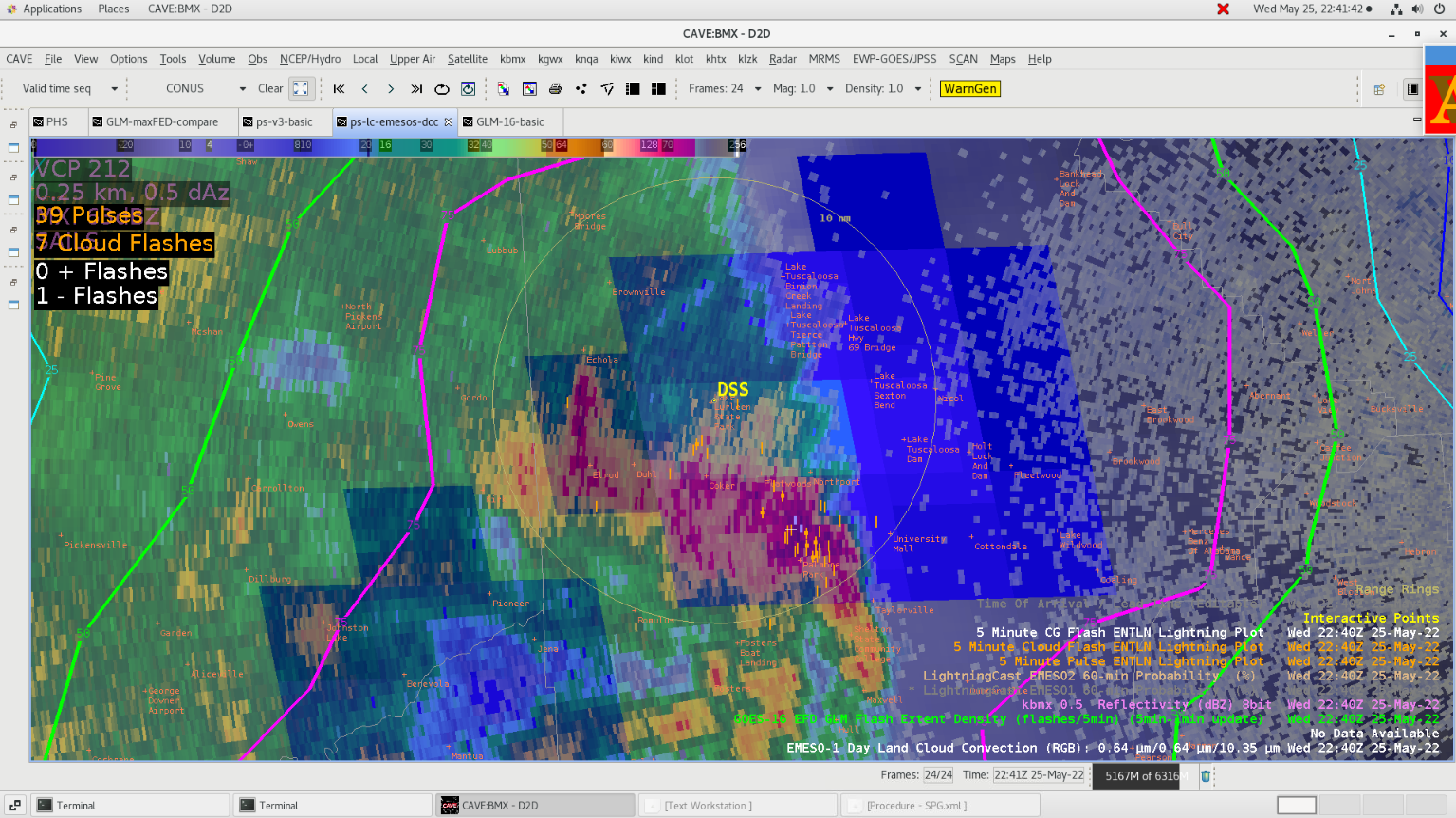Image resolution: width=1456 pixels, height=818 pixels.
Task: Switch to the ps-v3-basic tab
Action: 284,121
